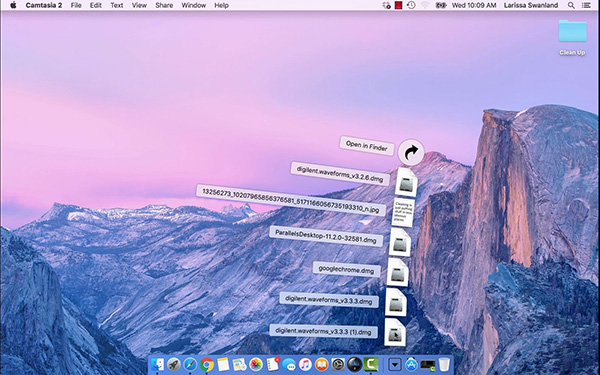Open the Window menu
Screen dimensions: 600x375
194,5
